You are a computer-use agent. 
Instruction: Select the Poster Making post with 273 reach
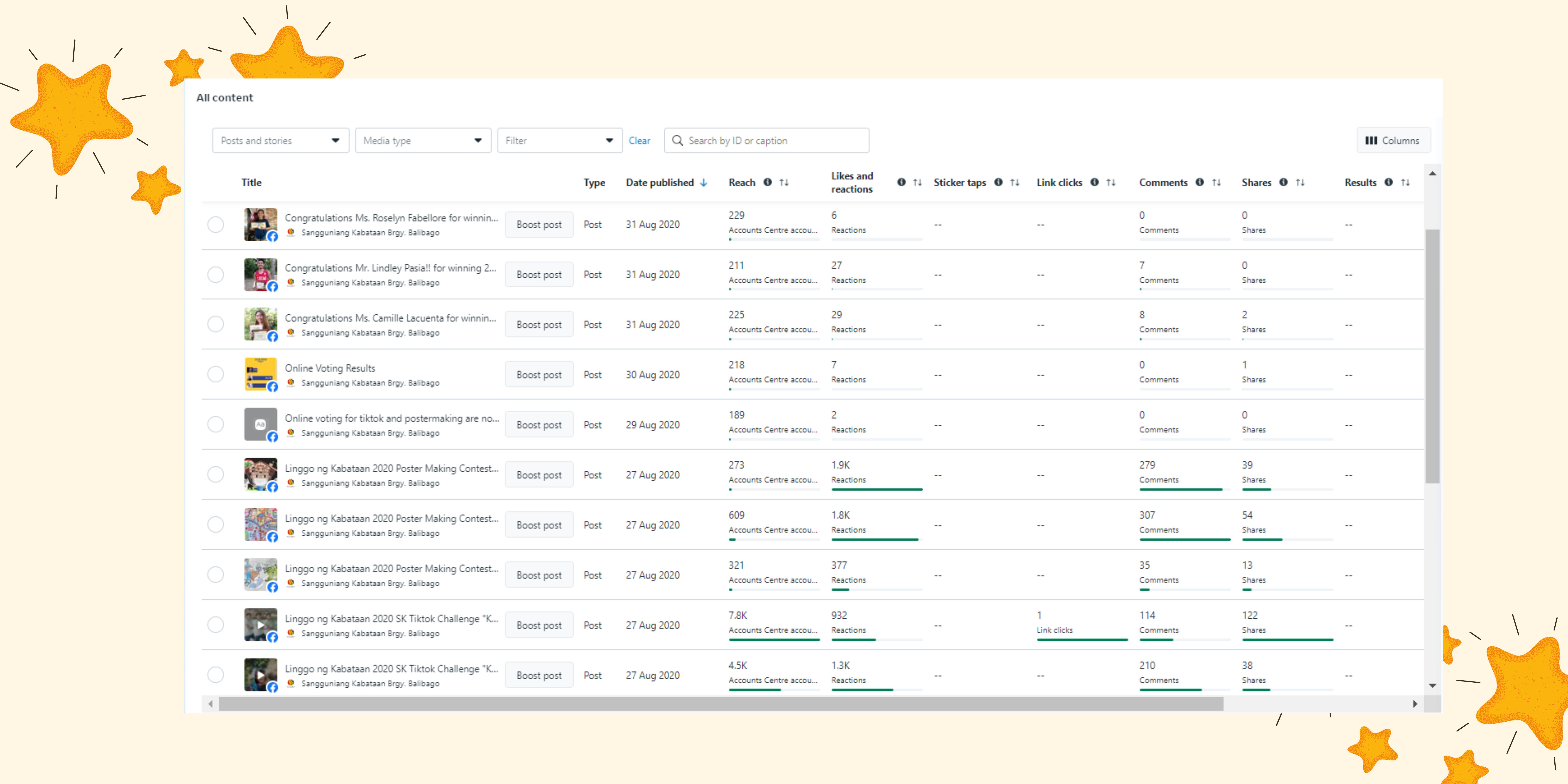(x=216, y=474)
